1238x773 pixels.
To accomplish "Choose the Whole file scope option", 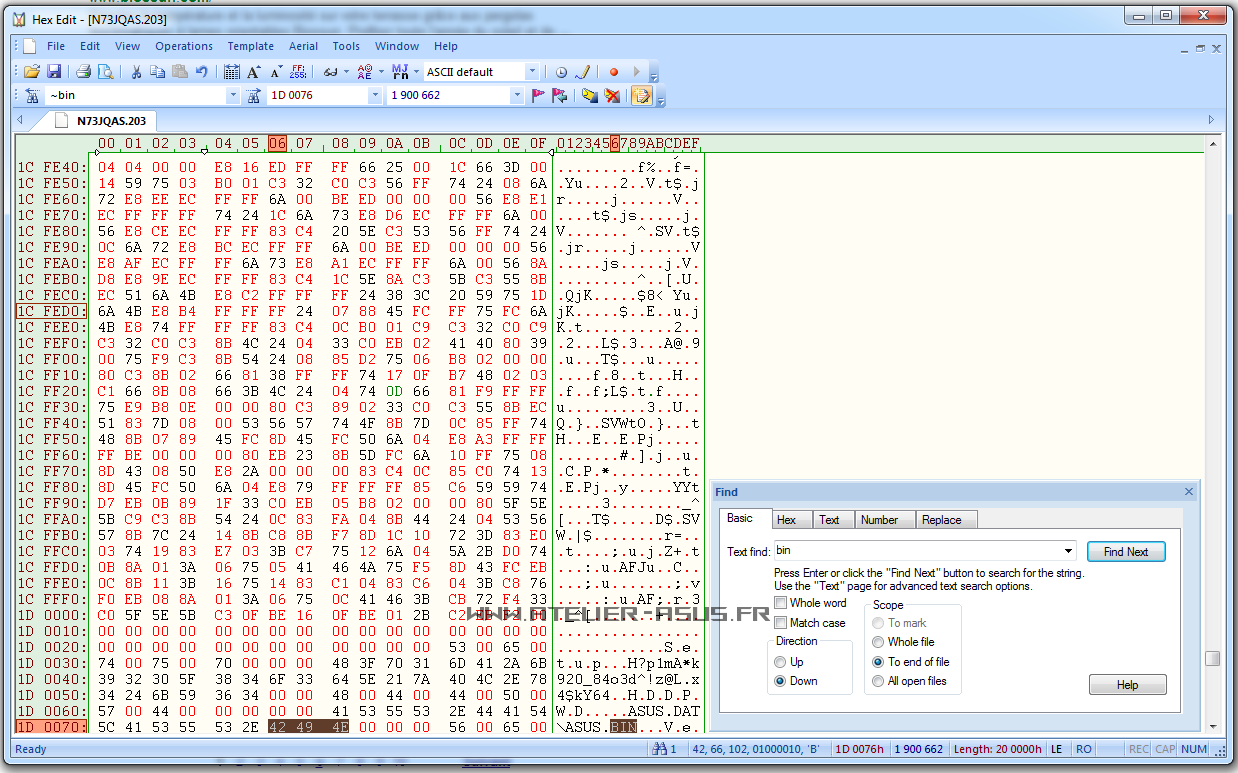I will [879, 642].
